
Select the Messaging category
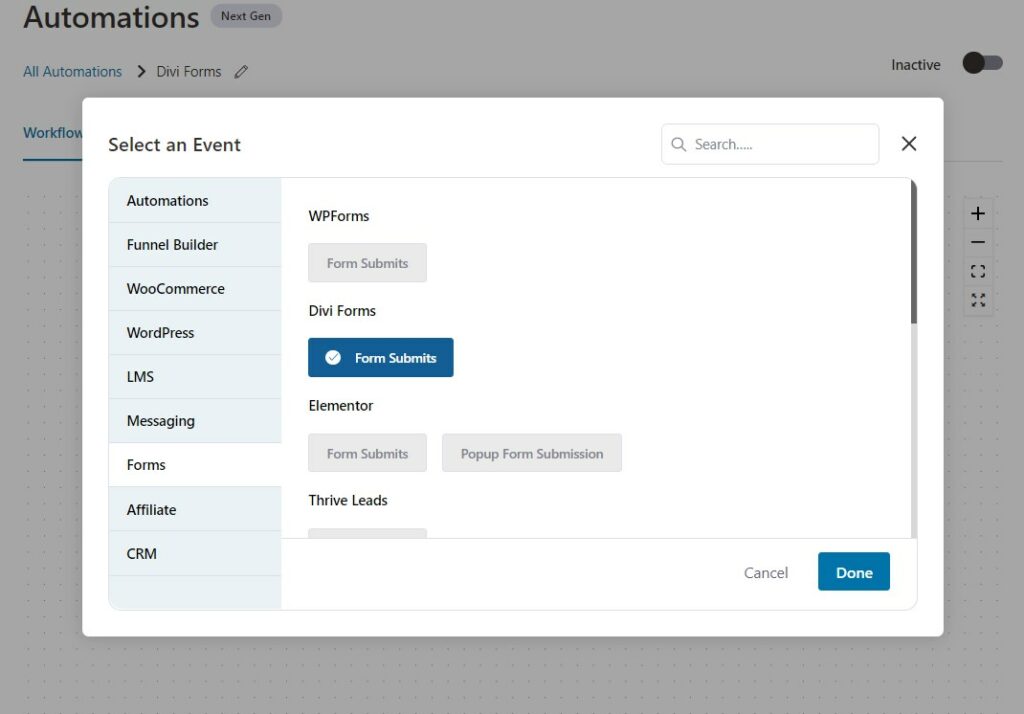tap(195, 421)
